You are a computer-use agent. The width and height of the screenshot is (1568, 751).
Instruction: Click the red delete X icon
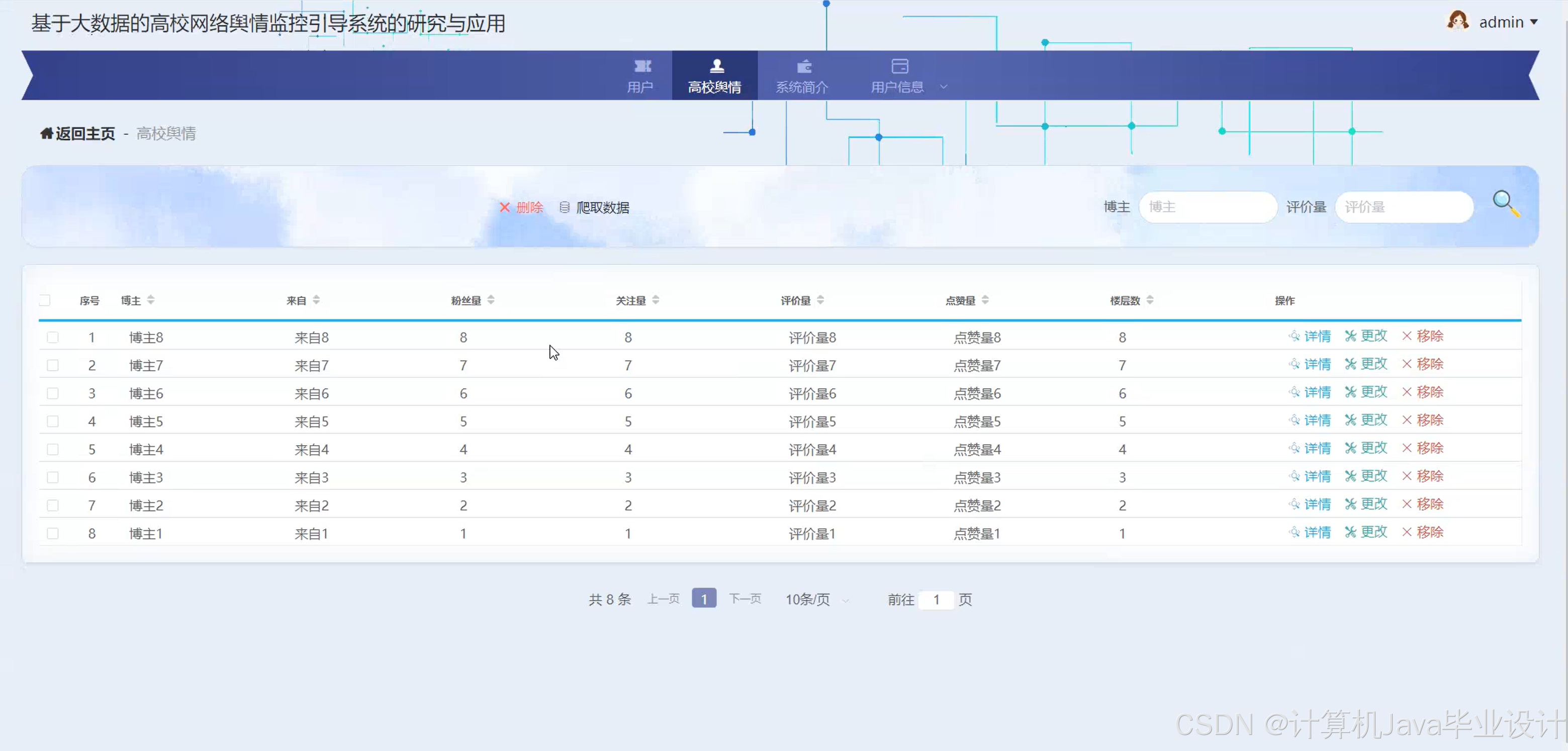click(x=505, y=207)
